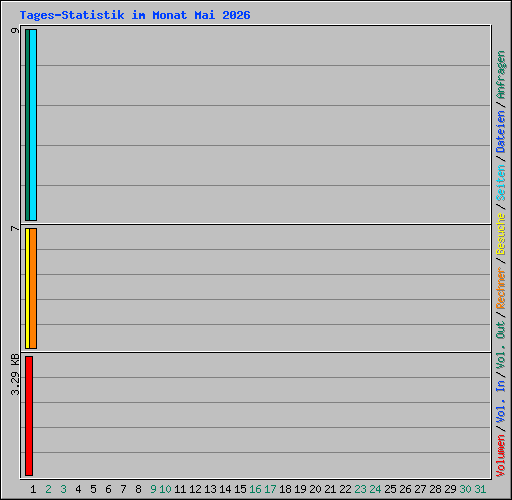512x500 pixels.
Task: Click the orange Rechner bar
Action: pyautogui.click(x=33, y=288)
